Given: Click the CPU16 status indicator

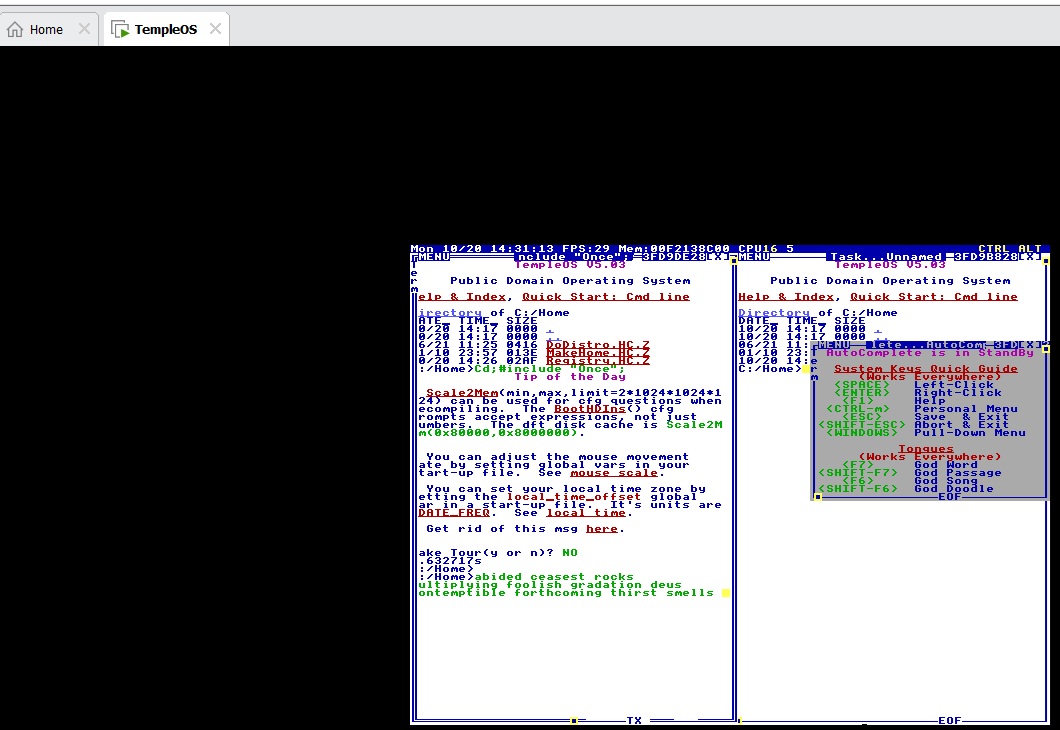Looking at the screenshot, I should pyautogui.click(x=758, y=249).
